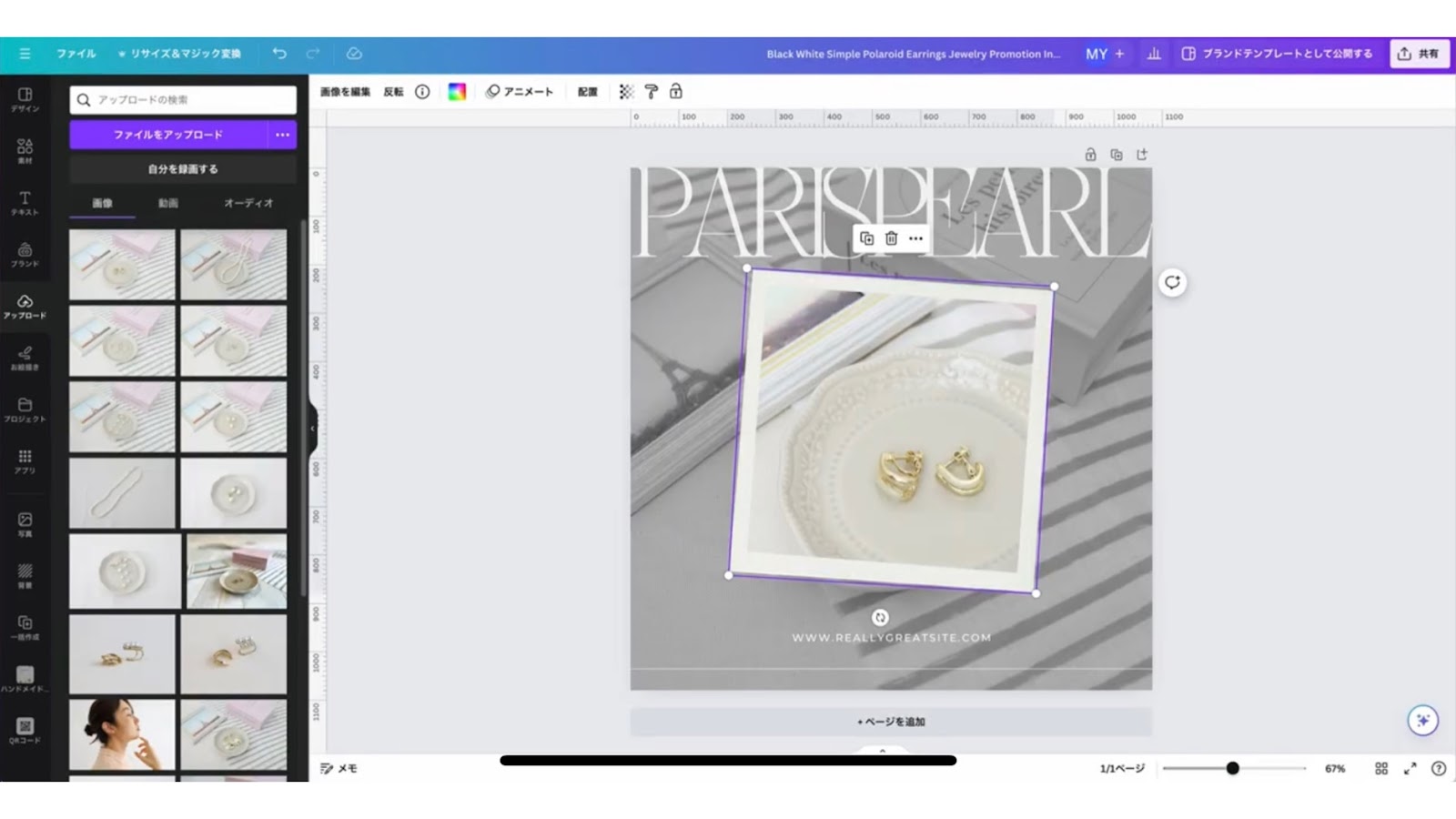
Task: Open the 写真 photos panel
Action: tap(25, 525)
